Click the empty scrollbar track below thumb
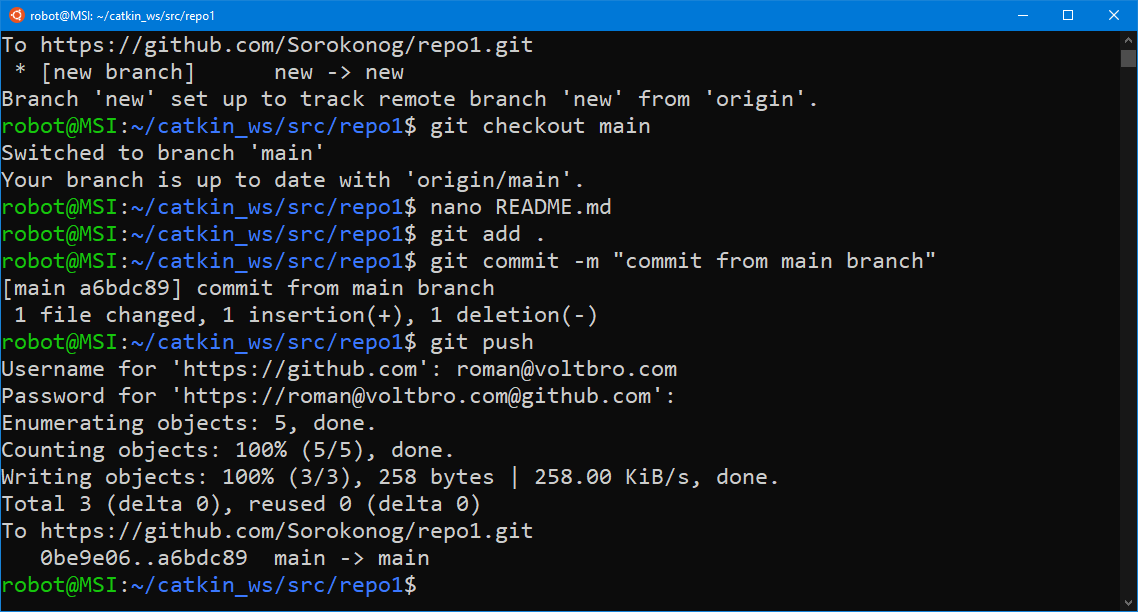Image resolution: width=1138 pixels, height=612 pixels. (1128, 330)
